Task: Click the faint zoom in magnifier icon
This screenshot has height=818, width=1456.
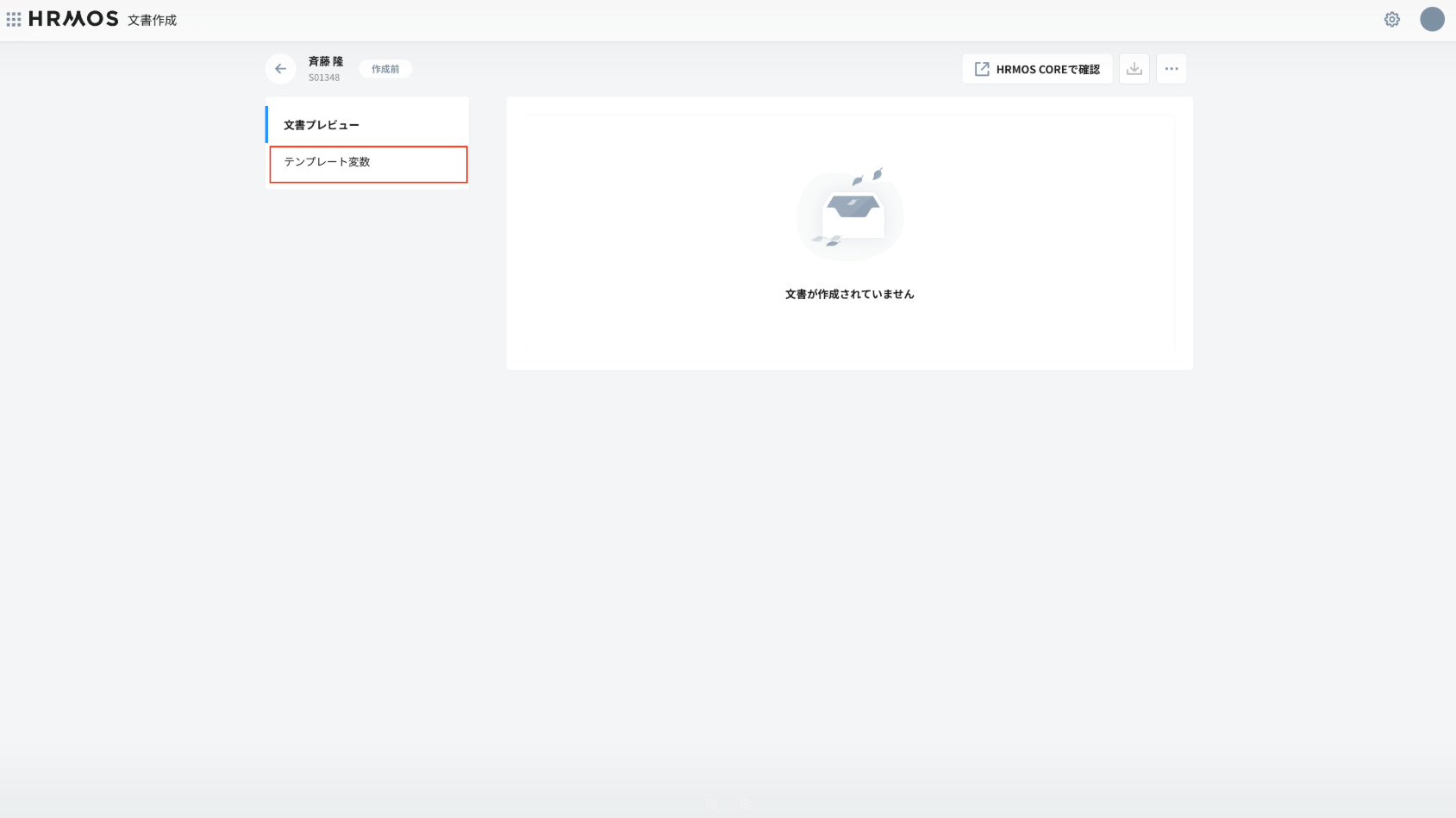Action: 747,805
